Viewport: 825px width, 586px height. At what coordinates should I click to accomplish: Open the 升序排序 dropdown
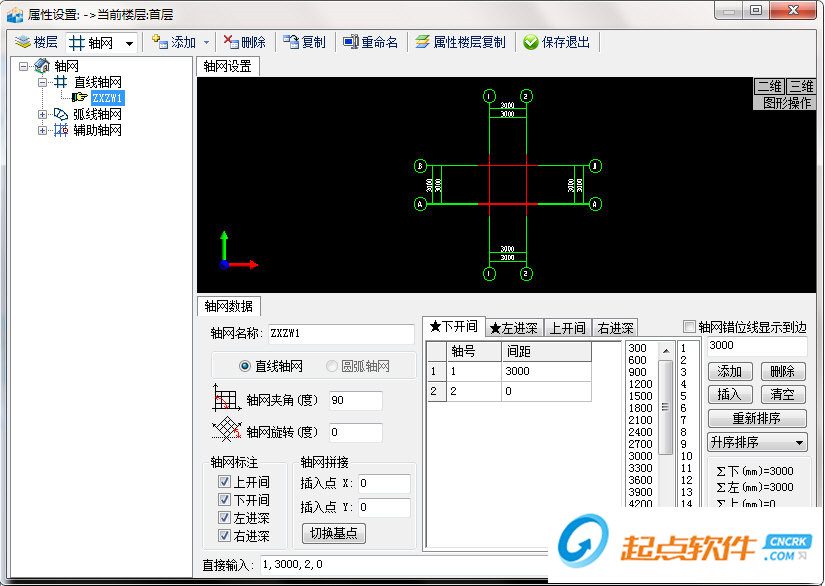click(x=757, y=442)
